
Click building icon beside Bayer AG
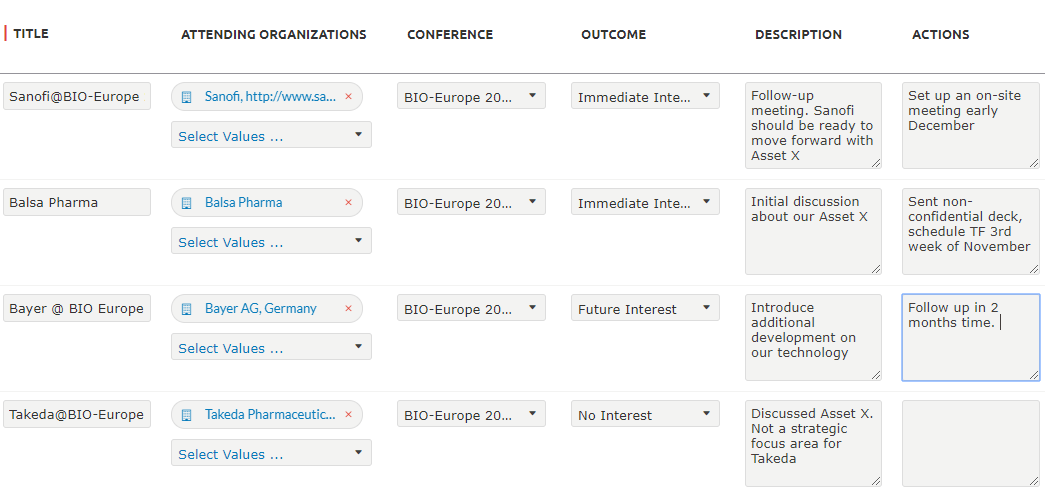[187, 308]
